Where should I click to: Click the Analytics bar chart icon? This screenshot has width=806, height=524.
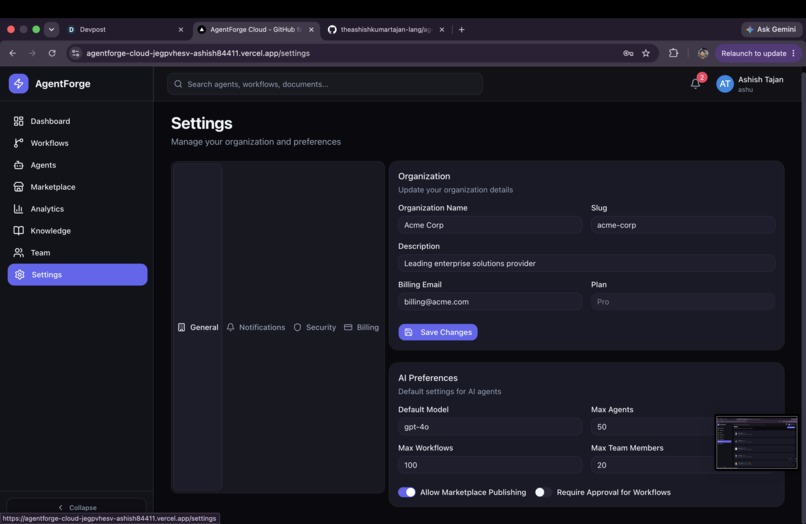point(19,209)
